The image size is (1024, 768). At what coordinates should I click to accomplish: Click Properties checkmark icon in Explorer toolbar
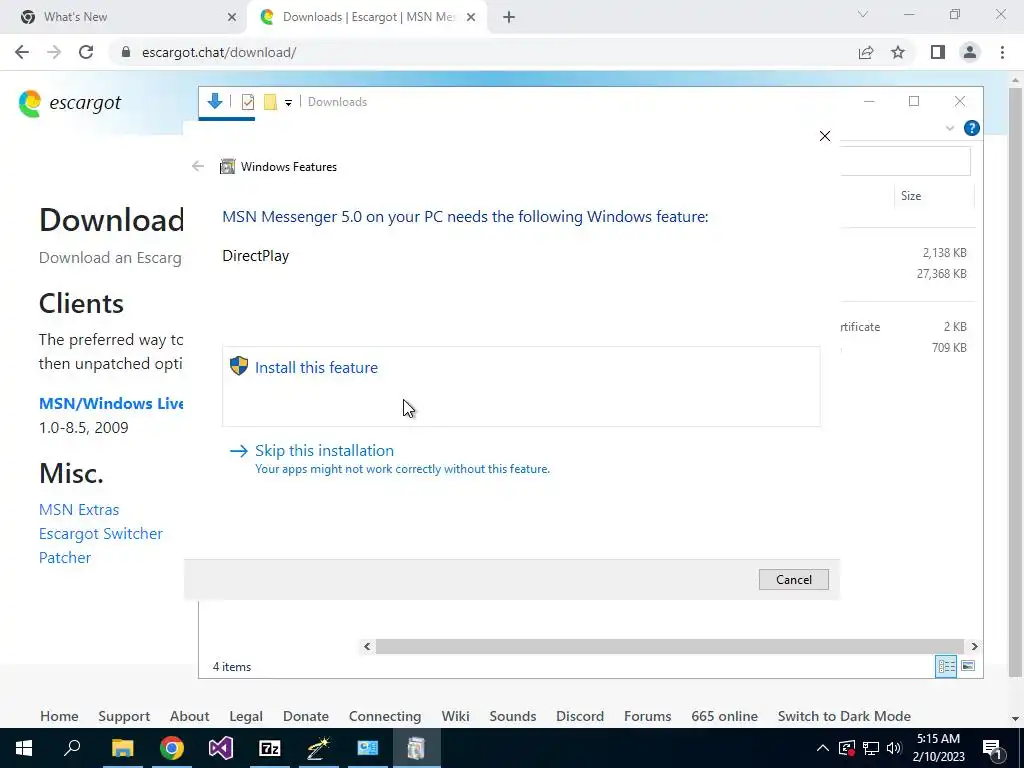248,102
